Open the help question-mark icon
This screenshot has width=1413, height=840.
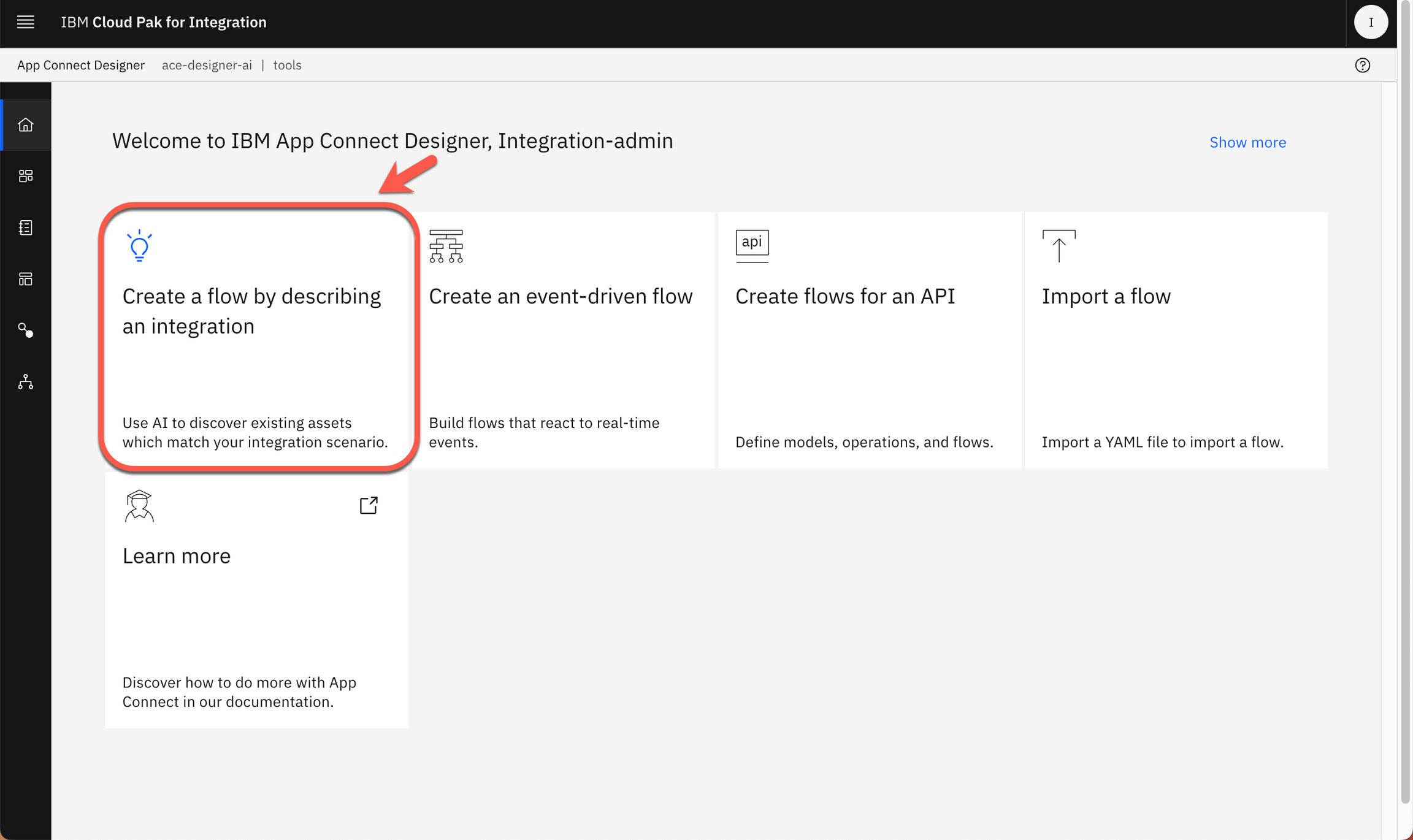coord(1362,65)
